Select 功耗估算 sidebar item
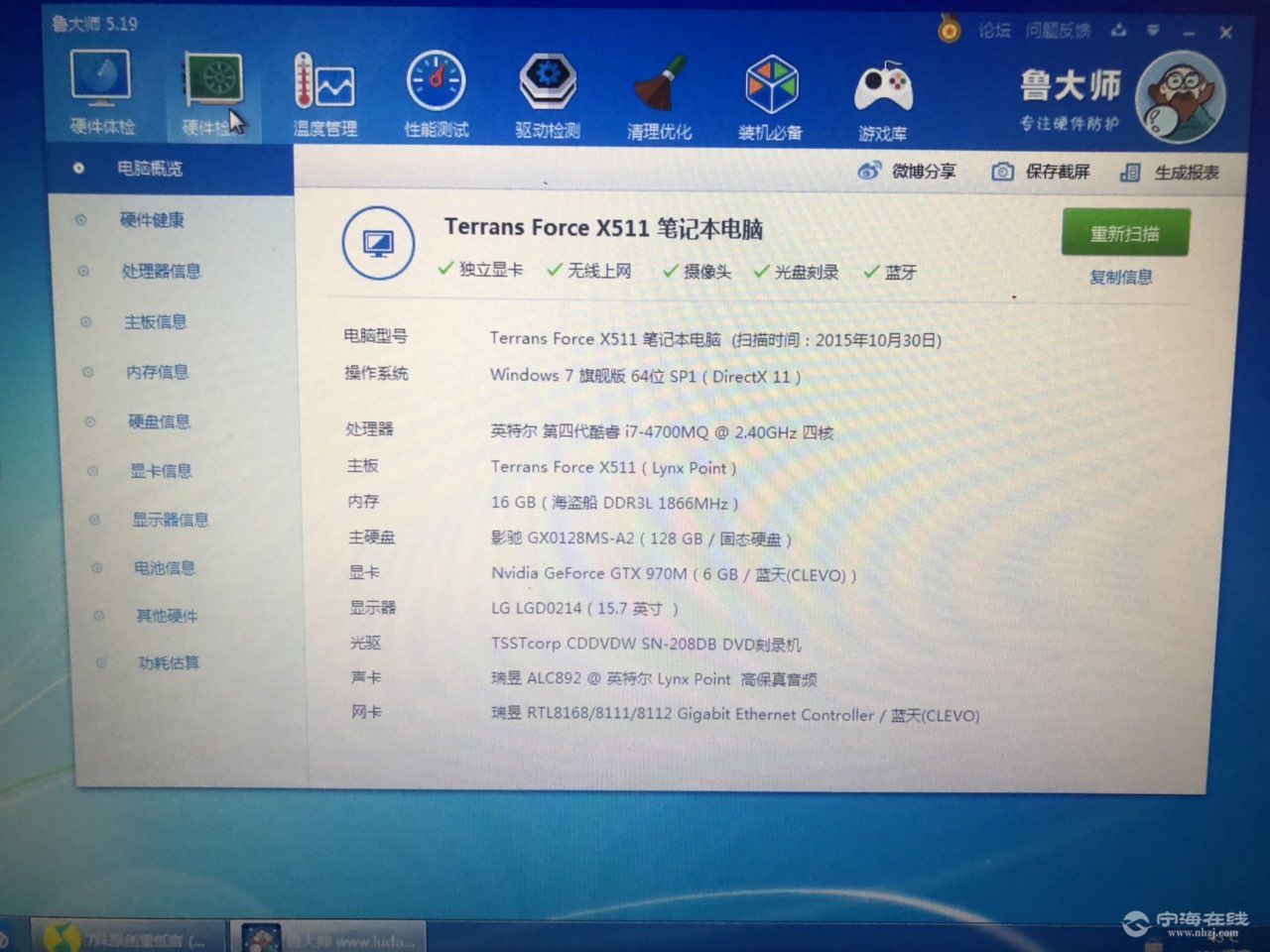The height and width of the screenshot is (952, 1270). click(169, 662)
